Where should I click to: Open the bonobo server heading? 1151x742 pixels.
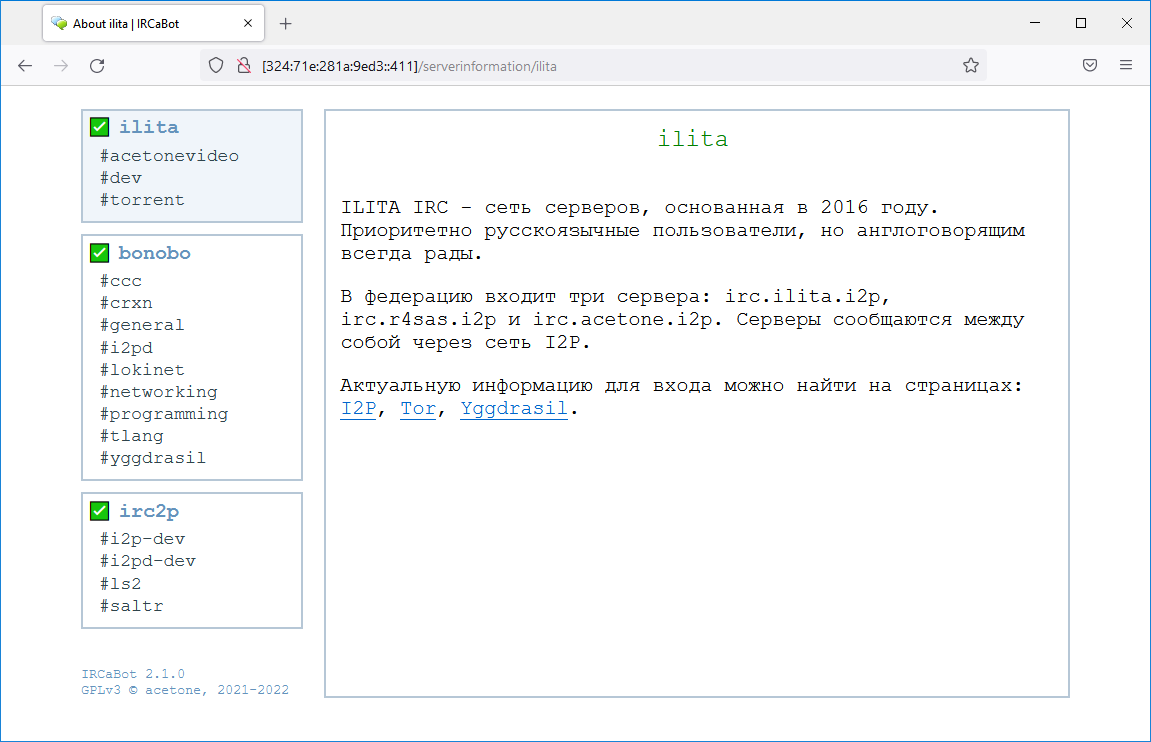tap(154, 253)
